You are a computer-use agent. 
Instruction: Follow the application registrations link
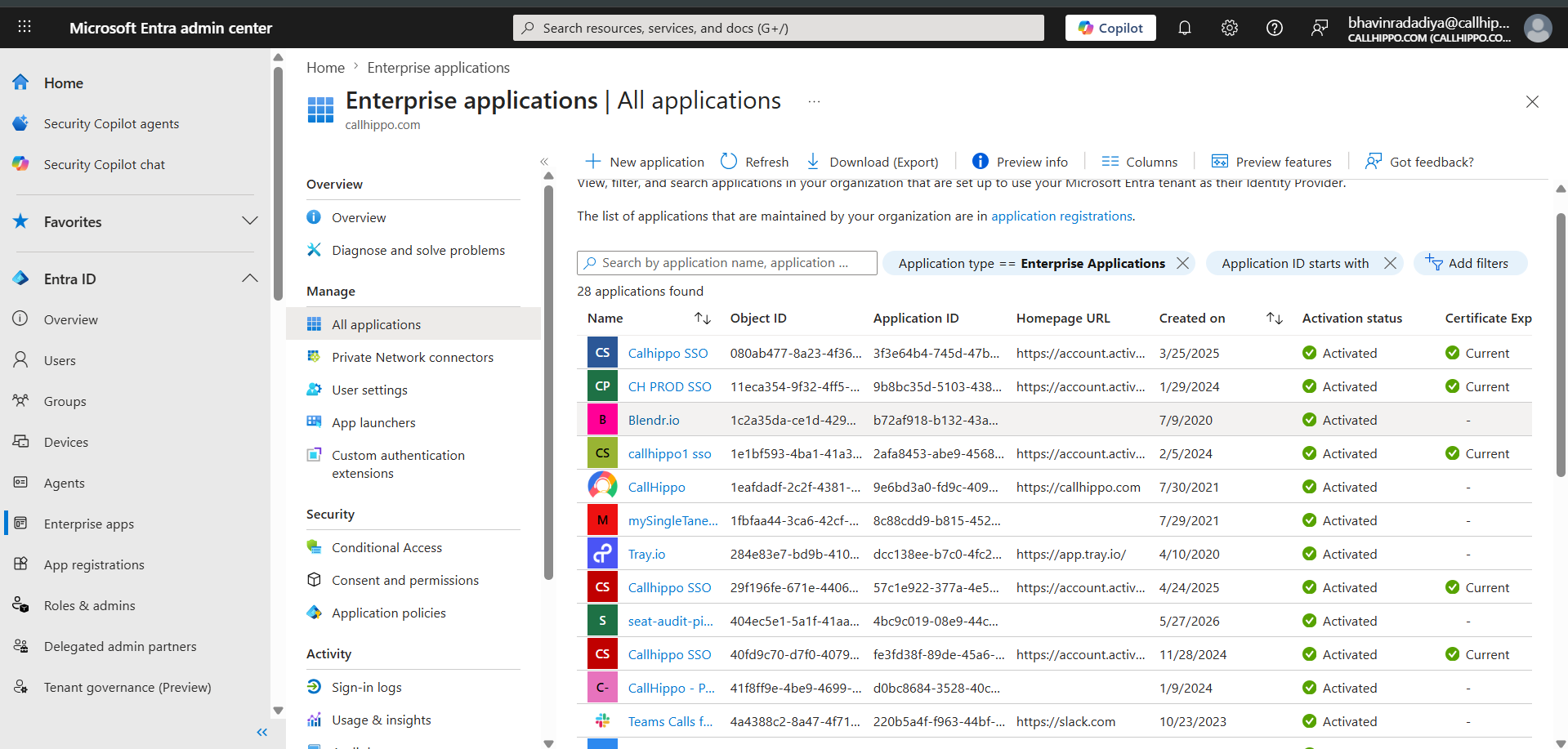click(x=1061, y=216)
